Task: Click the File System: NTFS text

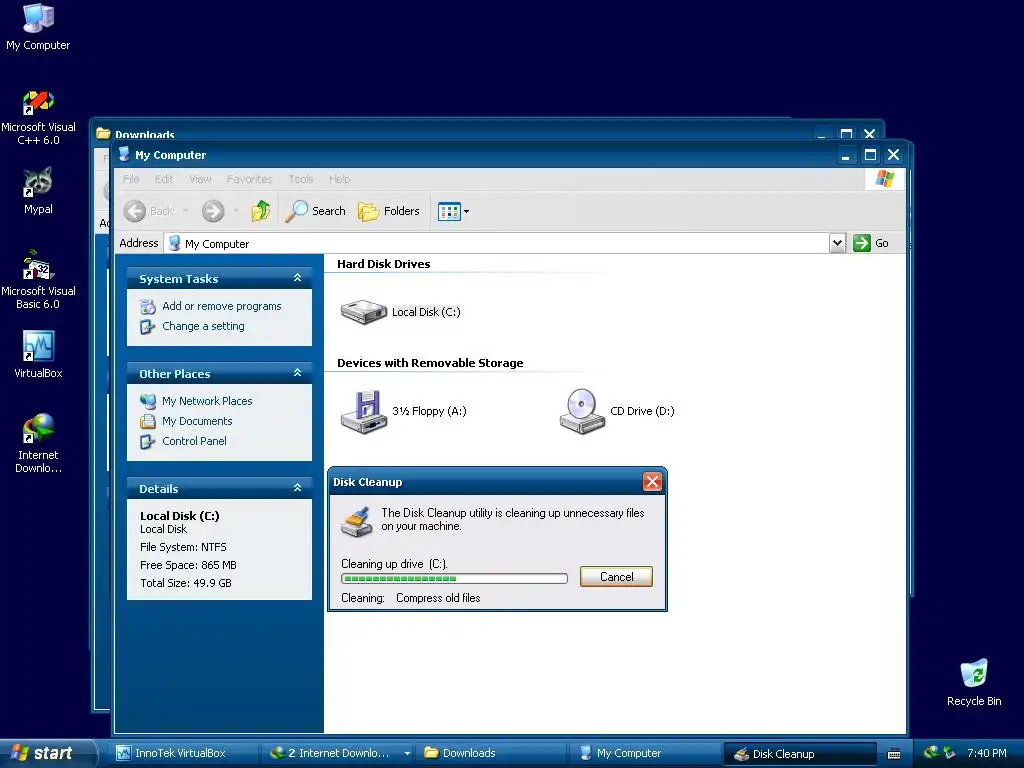Action: point(183,547)
